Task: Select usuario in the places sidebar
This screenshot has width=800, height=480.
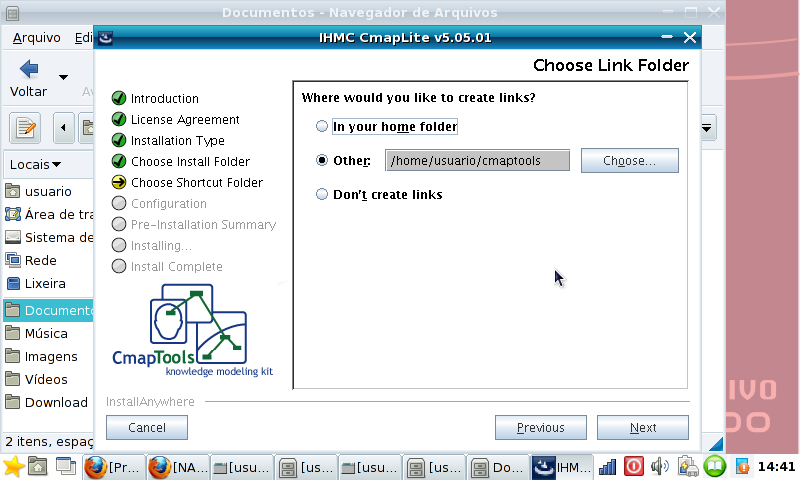Action: [x=48, y=191]
